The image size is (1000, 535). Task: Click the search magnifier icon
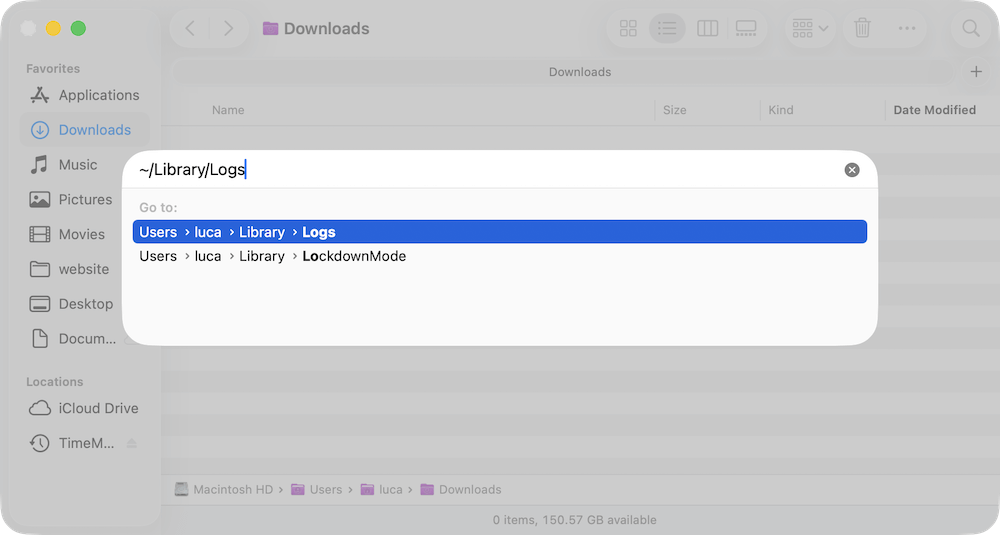[971, 28]
